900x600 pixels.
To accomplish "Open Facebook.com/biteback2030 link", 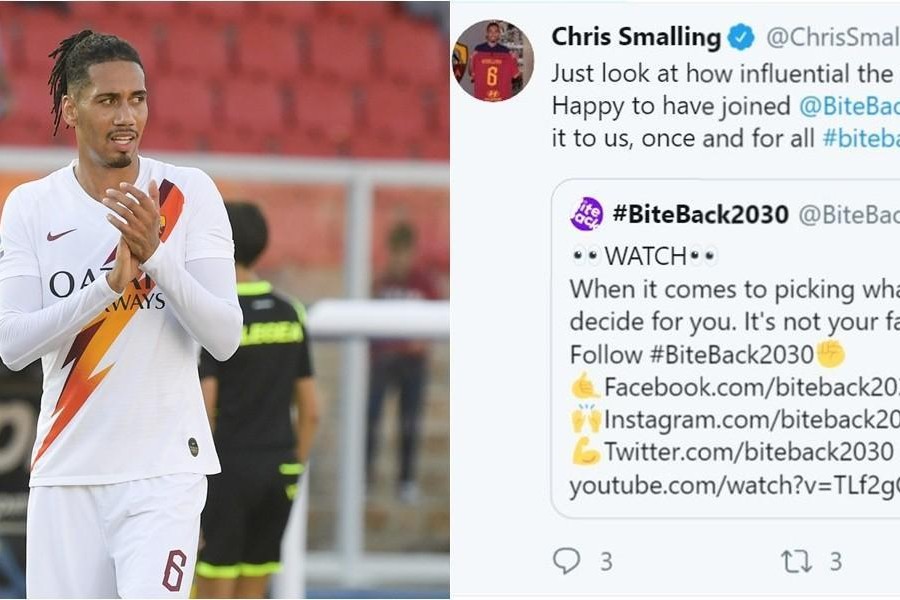I will pos(752,387).
